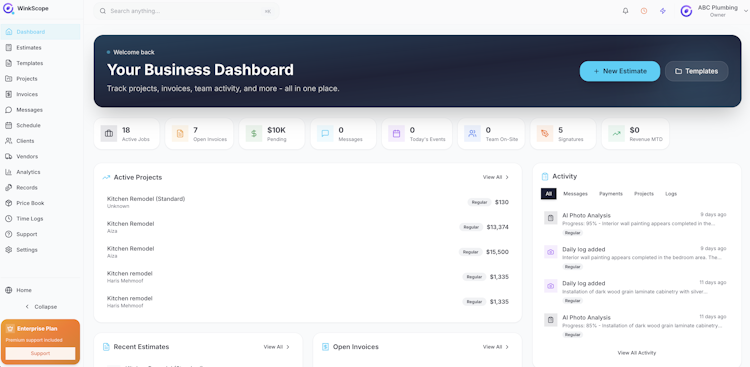Click the Search anything input field
This screenshot has height=367, width=750.
pos(186,11)
